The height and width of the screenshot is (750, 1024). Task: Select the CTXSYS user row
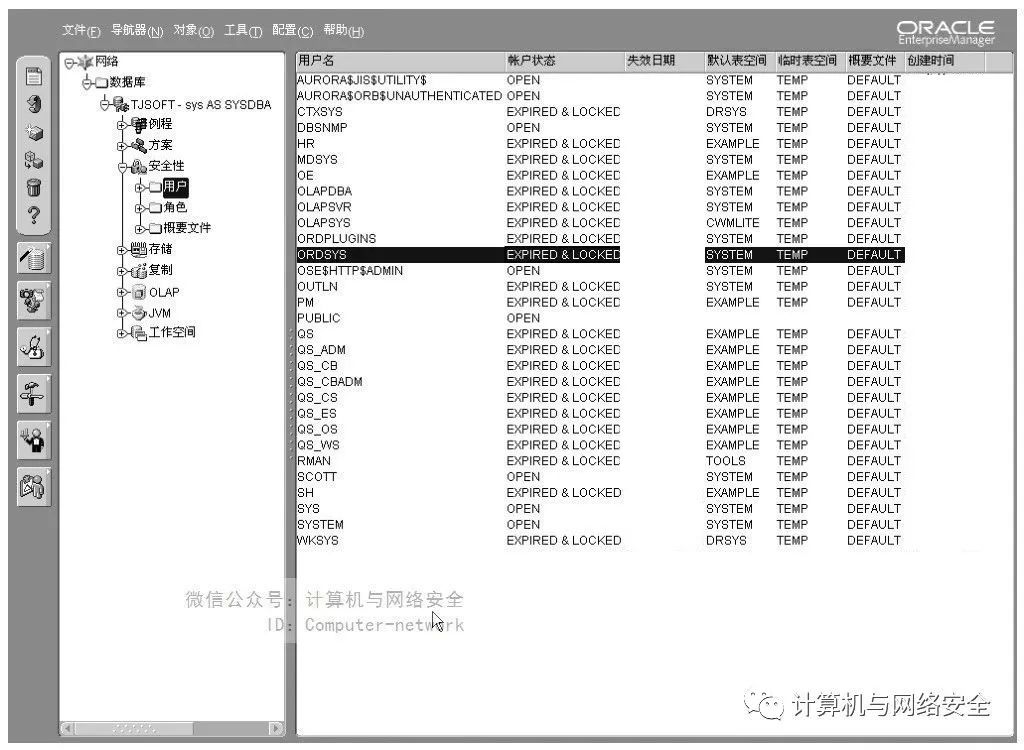click(600, 112)
